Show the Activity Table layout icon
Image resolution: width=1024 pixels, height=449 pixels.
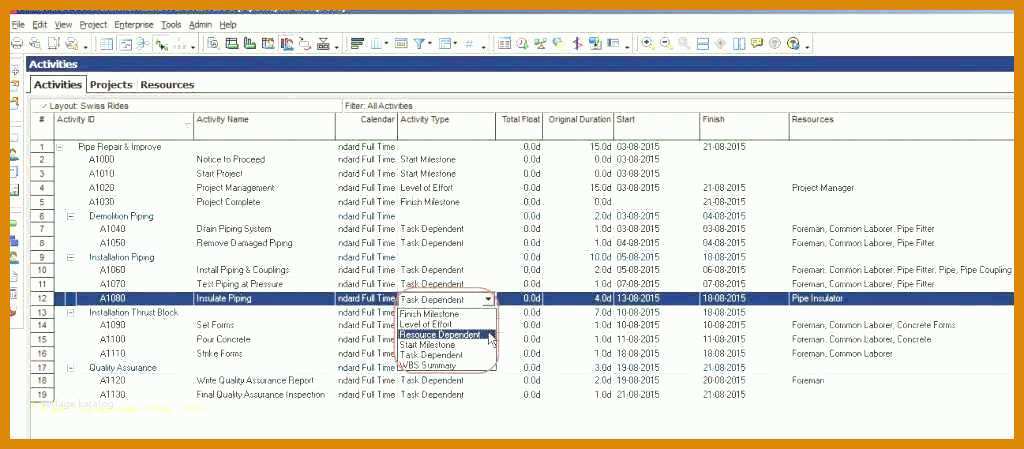pos(106,44)
